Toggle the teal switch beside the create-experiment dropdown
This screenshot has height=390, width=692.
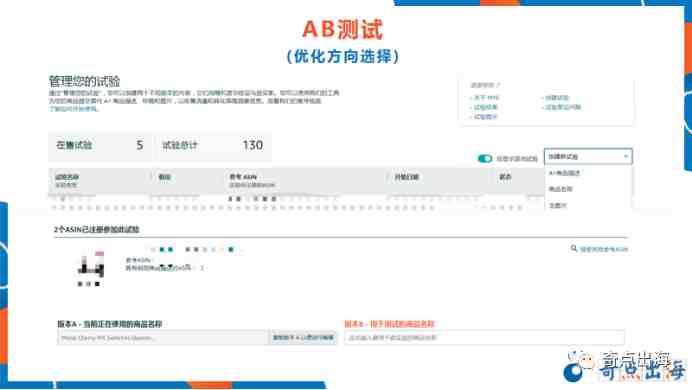pyautogui.click(x=485, y=158)
